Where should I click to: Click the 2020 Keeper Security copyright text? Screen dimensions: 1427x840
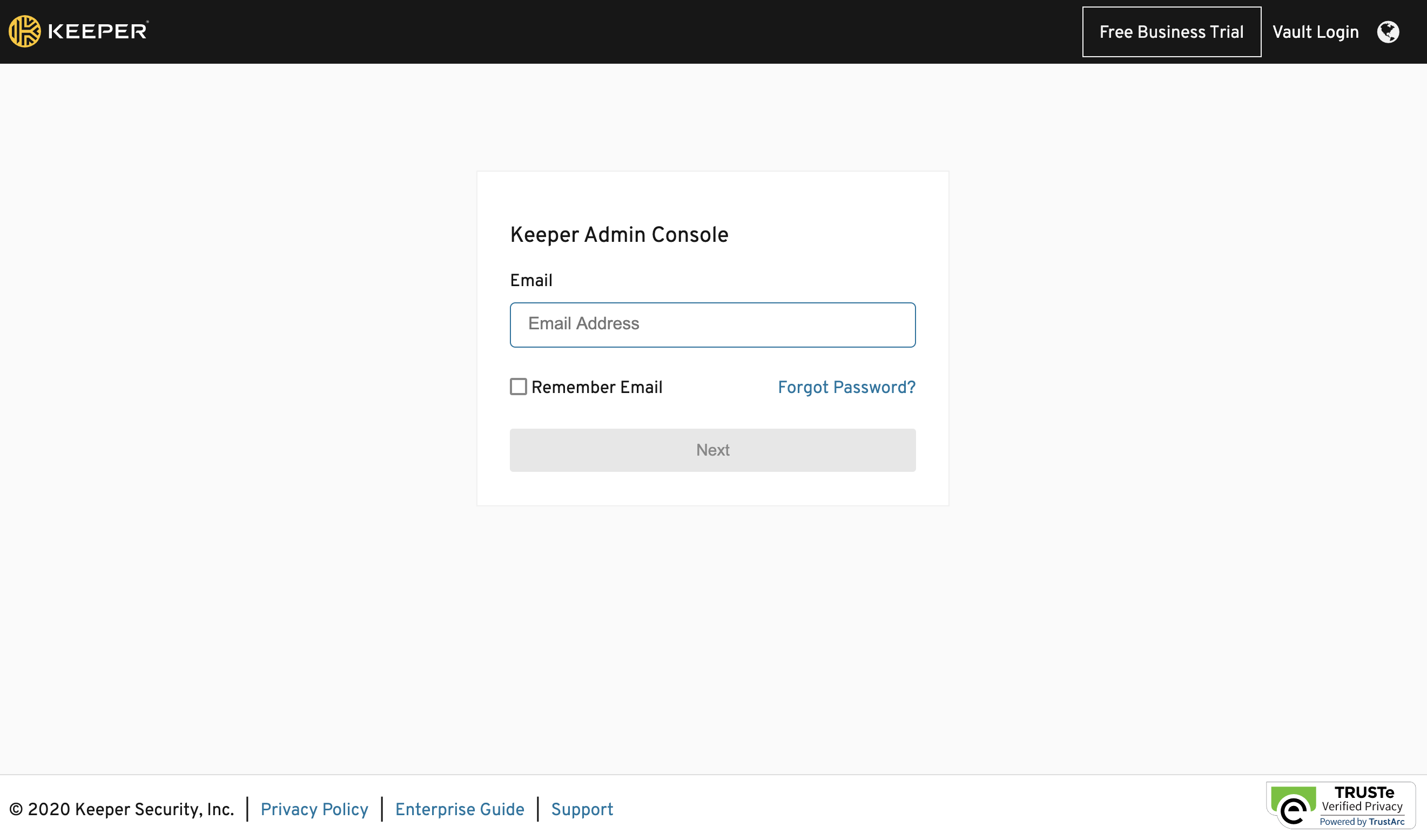click(122, 809)
